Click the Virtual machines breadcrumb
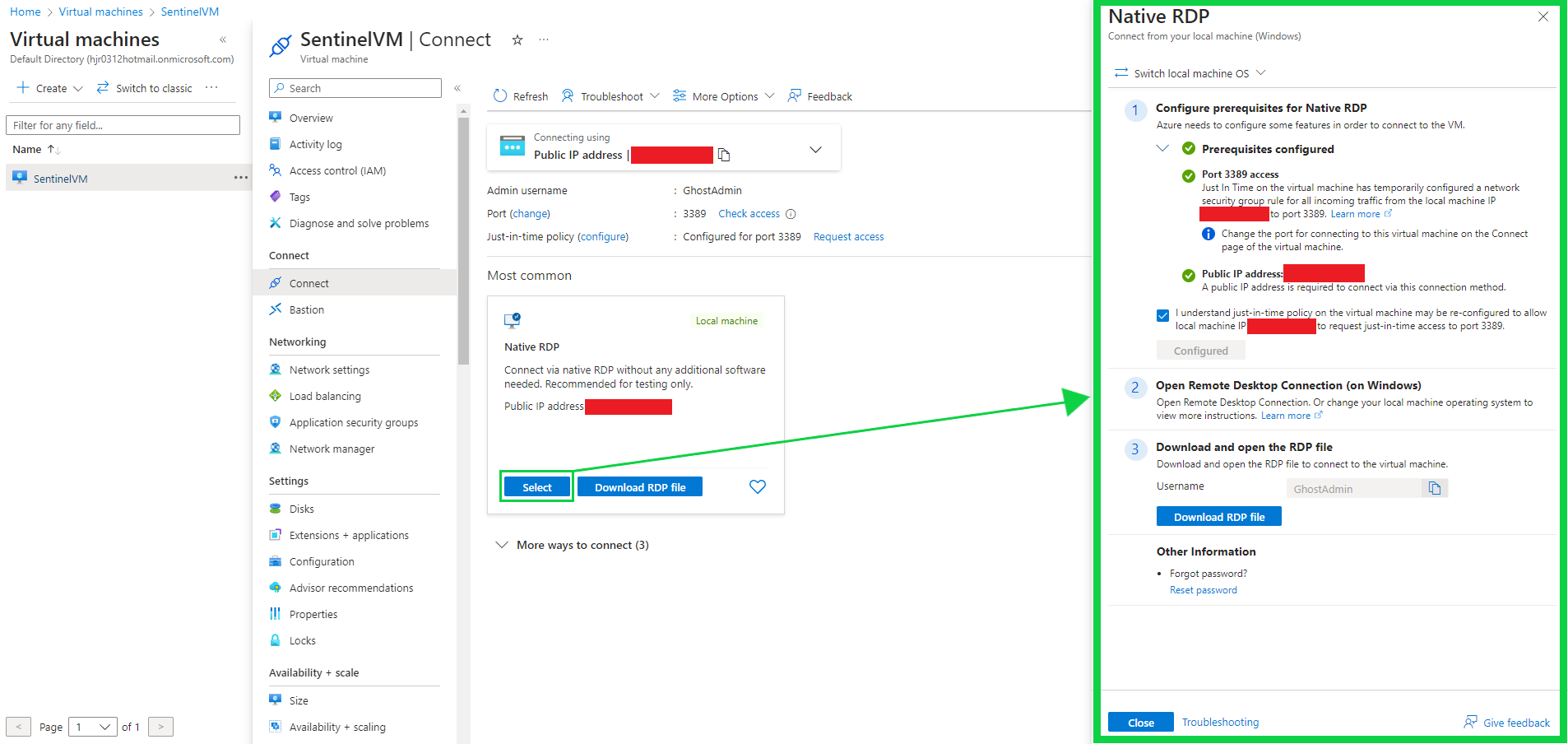The height and width of the screenshot is (744, 1568). point(100,12)
